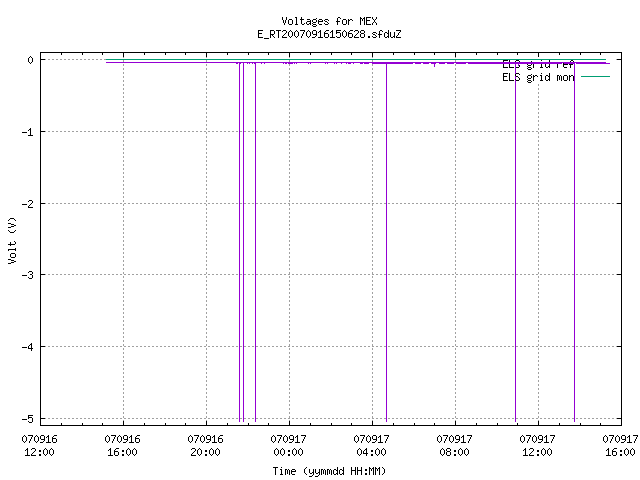Click the y-axis tick label -1

(27, 132)
